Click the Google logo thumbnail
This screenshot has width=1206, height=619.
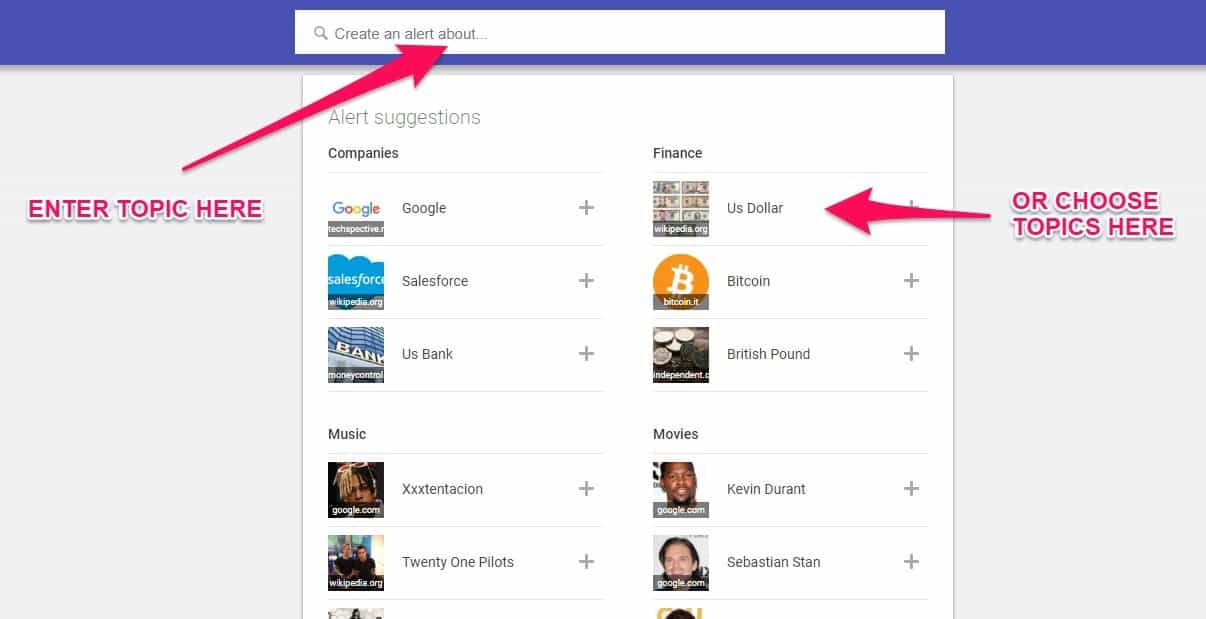click(x=355, y=208)
